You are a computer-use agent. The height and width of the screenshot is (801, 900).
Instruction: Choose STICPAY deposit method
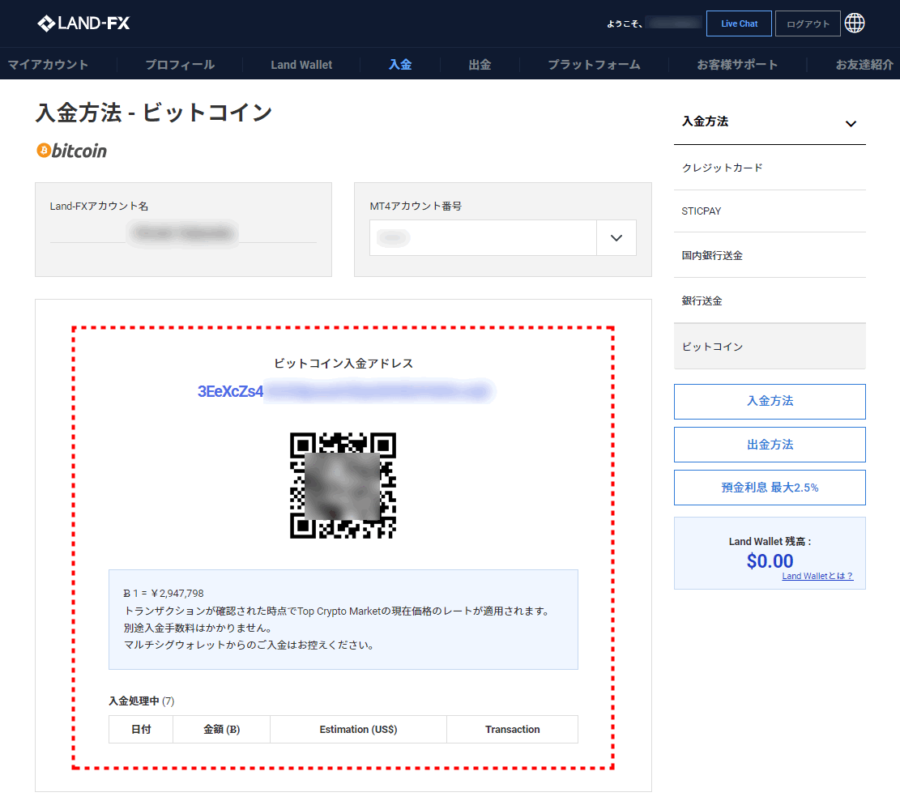tap(770, 211)
